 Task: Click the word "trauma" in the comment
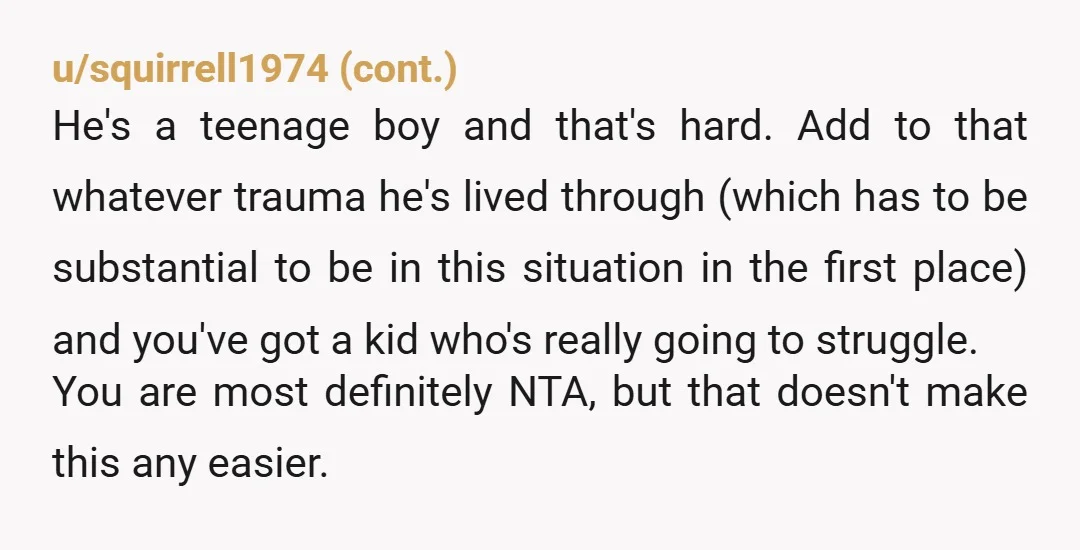click(300, 197)
